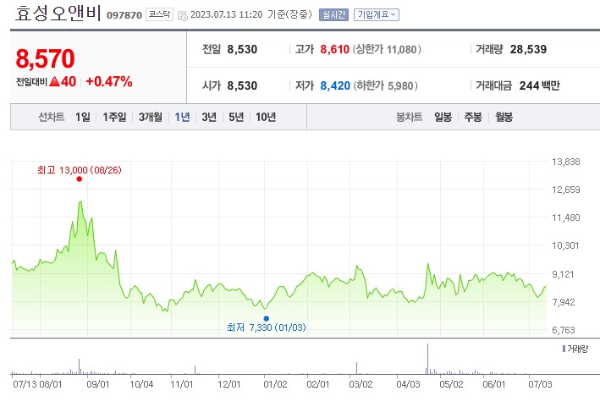Image resolution: width=600 pixels, height=402 pixels.
Task: Click the clock icon beside the date
Action: coord(183,15)
